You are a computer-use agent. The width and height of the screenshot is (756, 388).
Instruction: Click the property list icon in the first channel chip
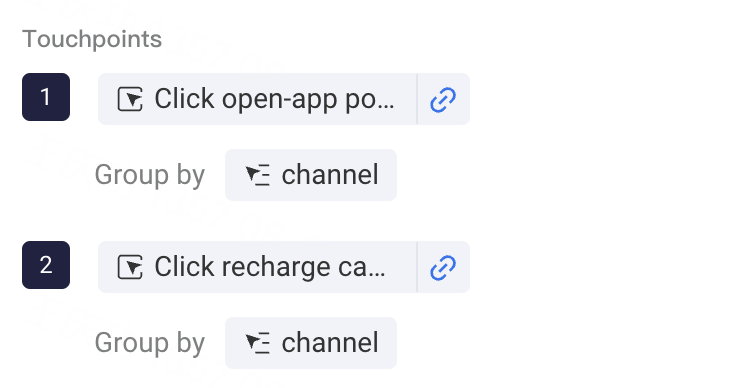(257, 175)
